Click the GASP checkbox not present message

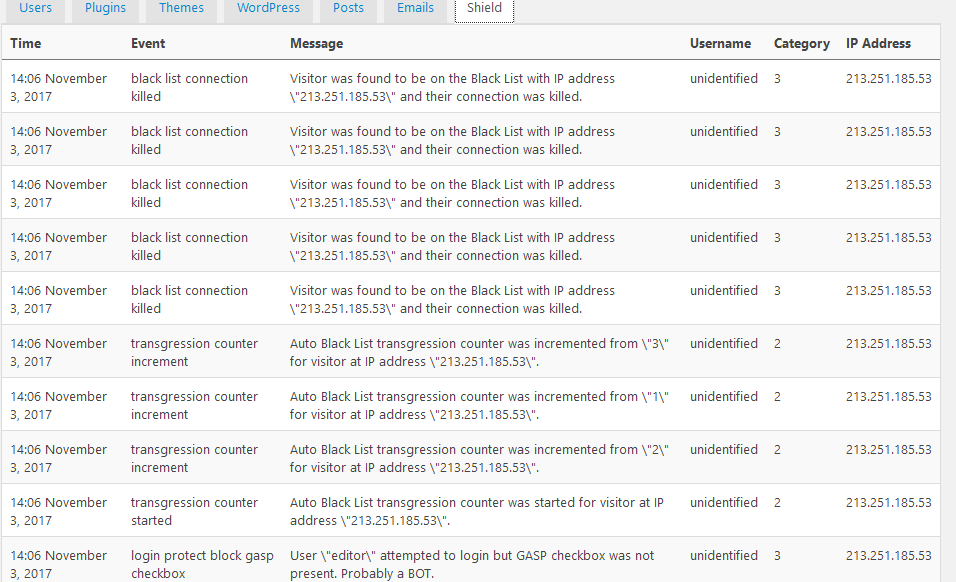coord(471,564)
